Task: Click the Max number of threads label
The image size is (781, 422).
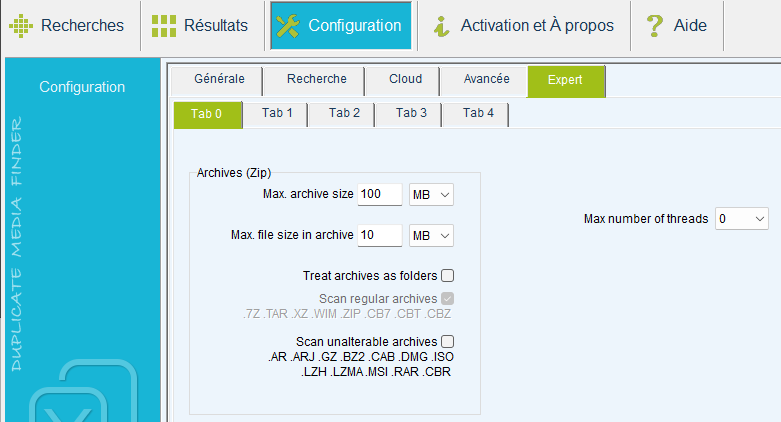Action: (x=646, y=219)
